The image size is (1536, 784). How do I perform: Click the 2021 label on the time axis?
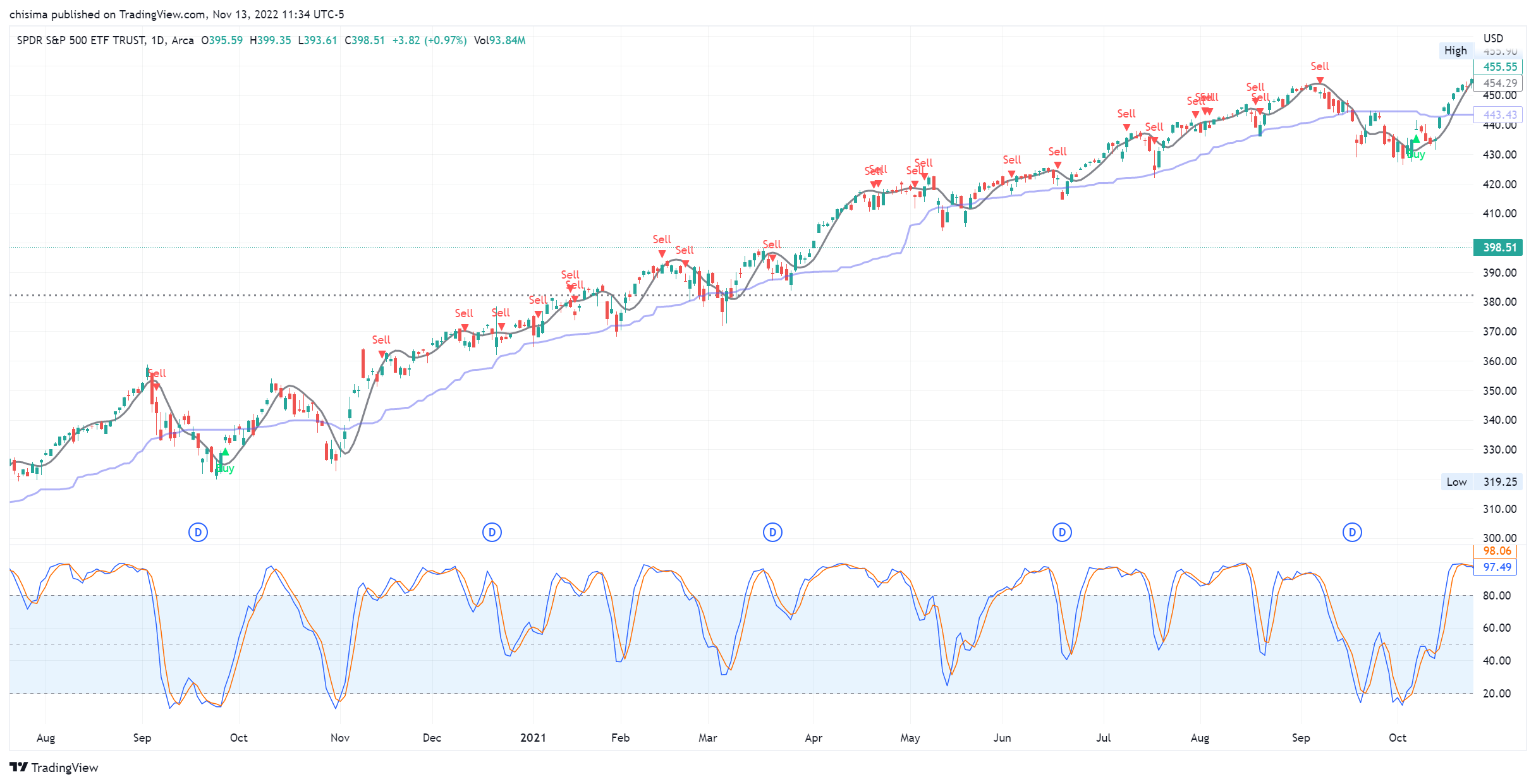[x=533, y=738]
